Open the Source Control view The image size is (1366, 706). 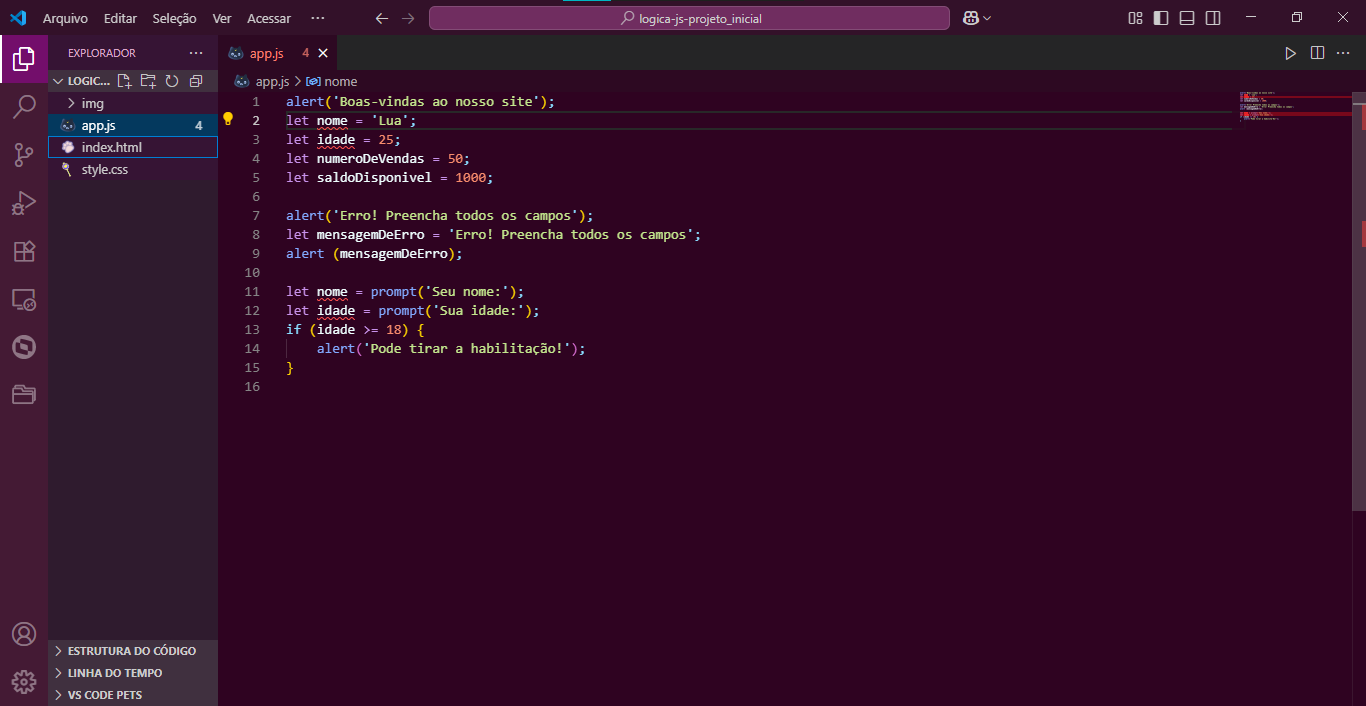tap(24, 155)
